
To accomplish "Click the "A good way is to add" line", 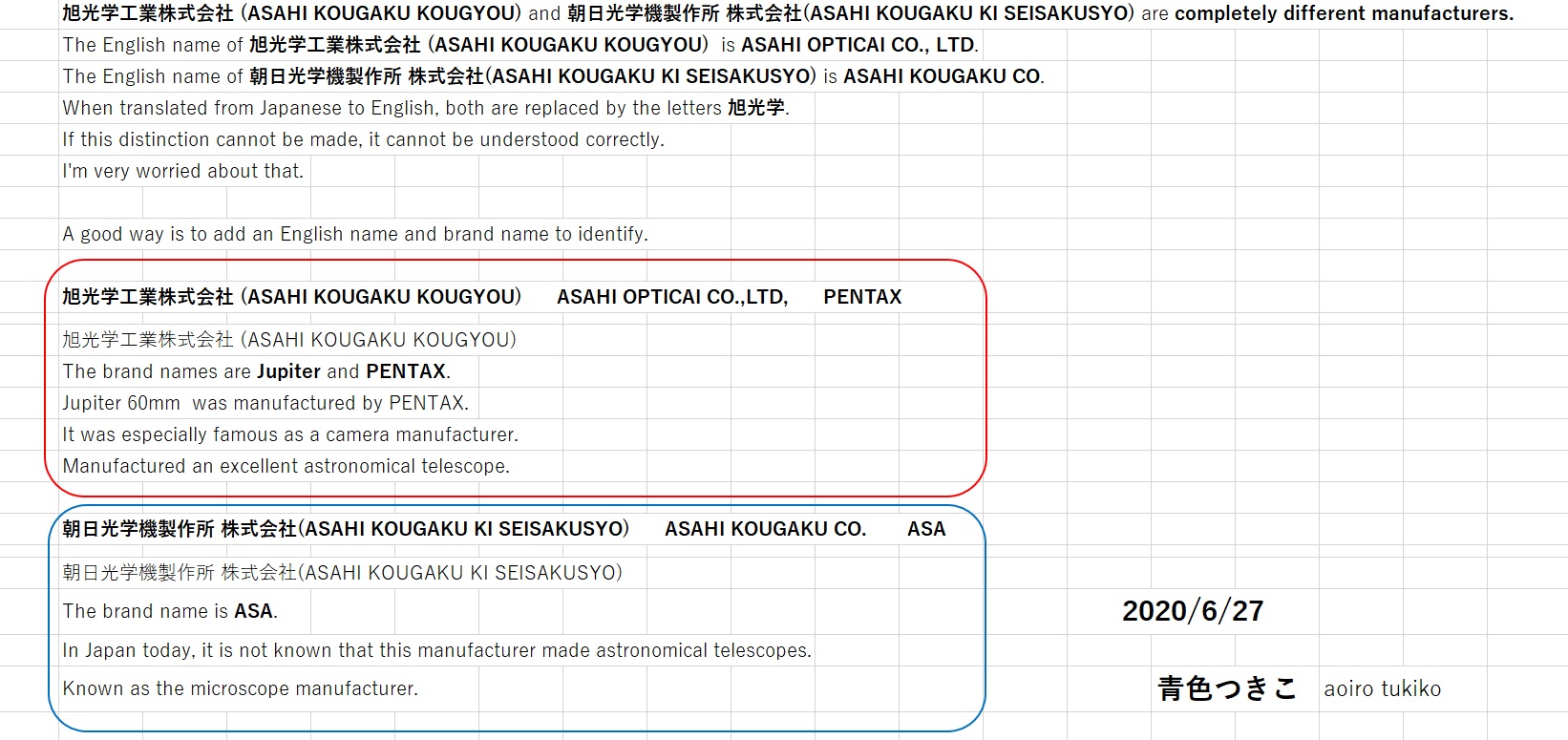I will pyautogui.click(x=354, y=234).
